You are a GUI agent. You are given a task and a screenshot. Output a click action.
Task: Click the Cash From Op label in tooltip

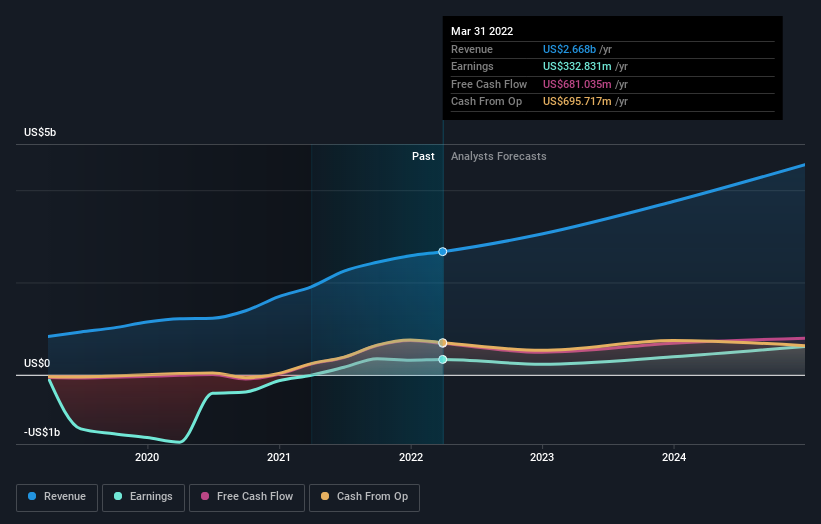click(x=486, y=102)
